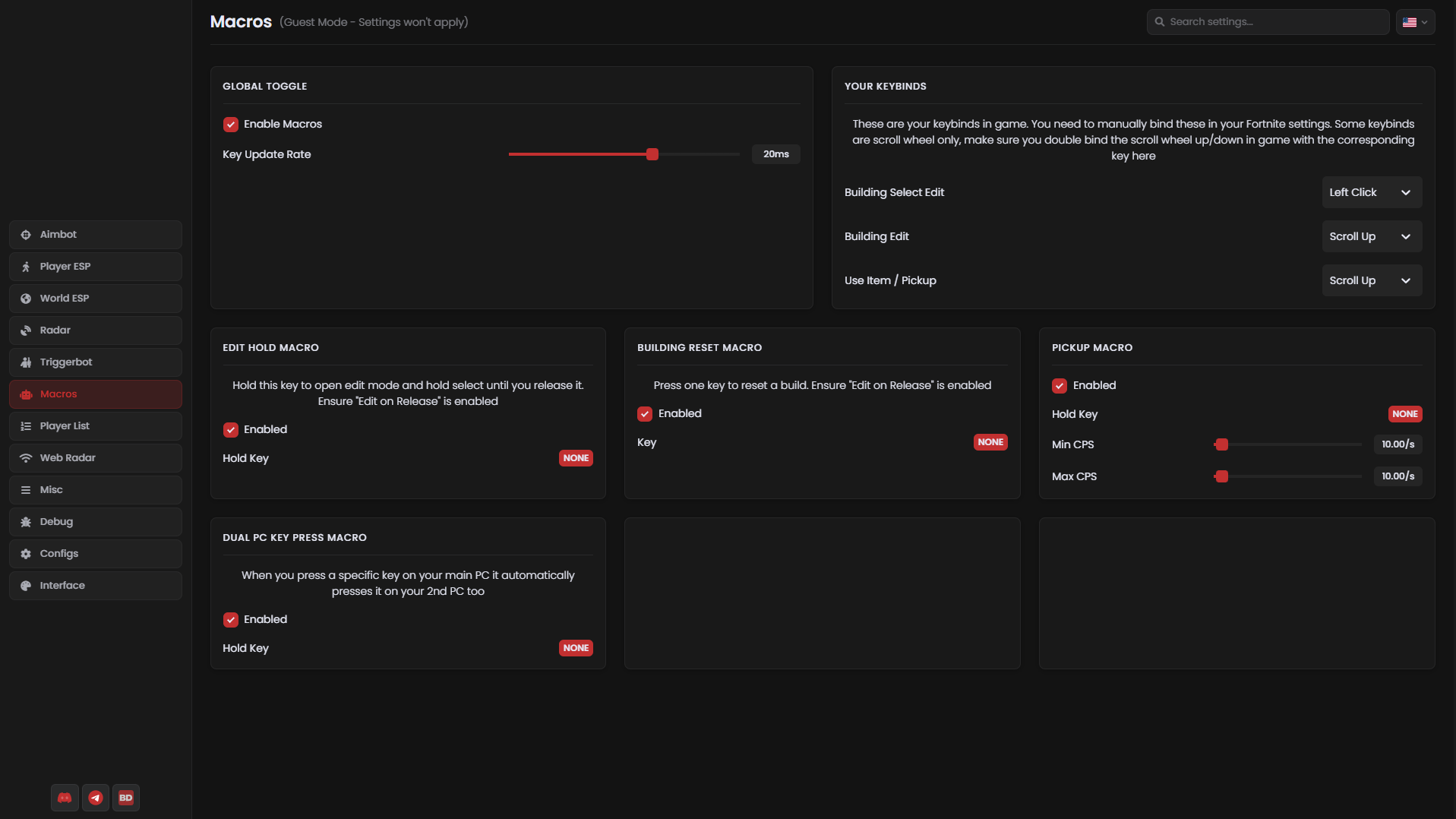This screenshot has width=1456, height=819.
Task: Click the Configs gear icon
Action: pyautogui.click(x=26, y=554)
